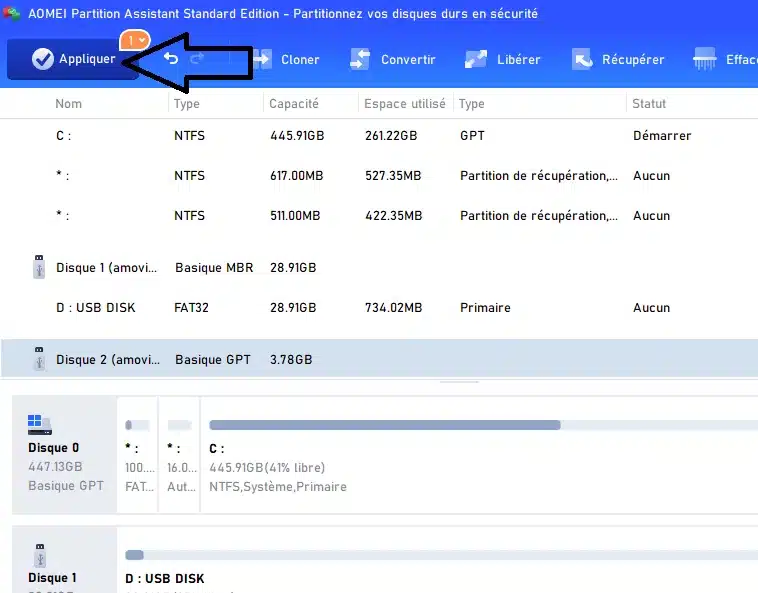Select Disque 1 (amovi...) row
This screenshot has height=593, width=758.
point(379,267)
